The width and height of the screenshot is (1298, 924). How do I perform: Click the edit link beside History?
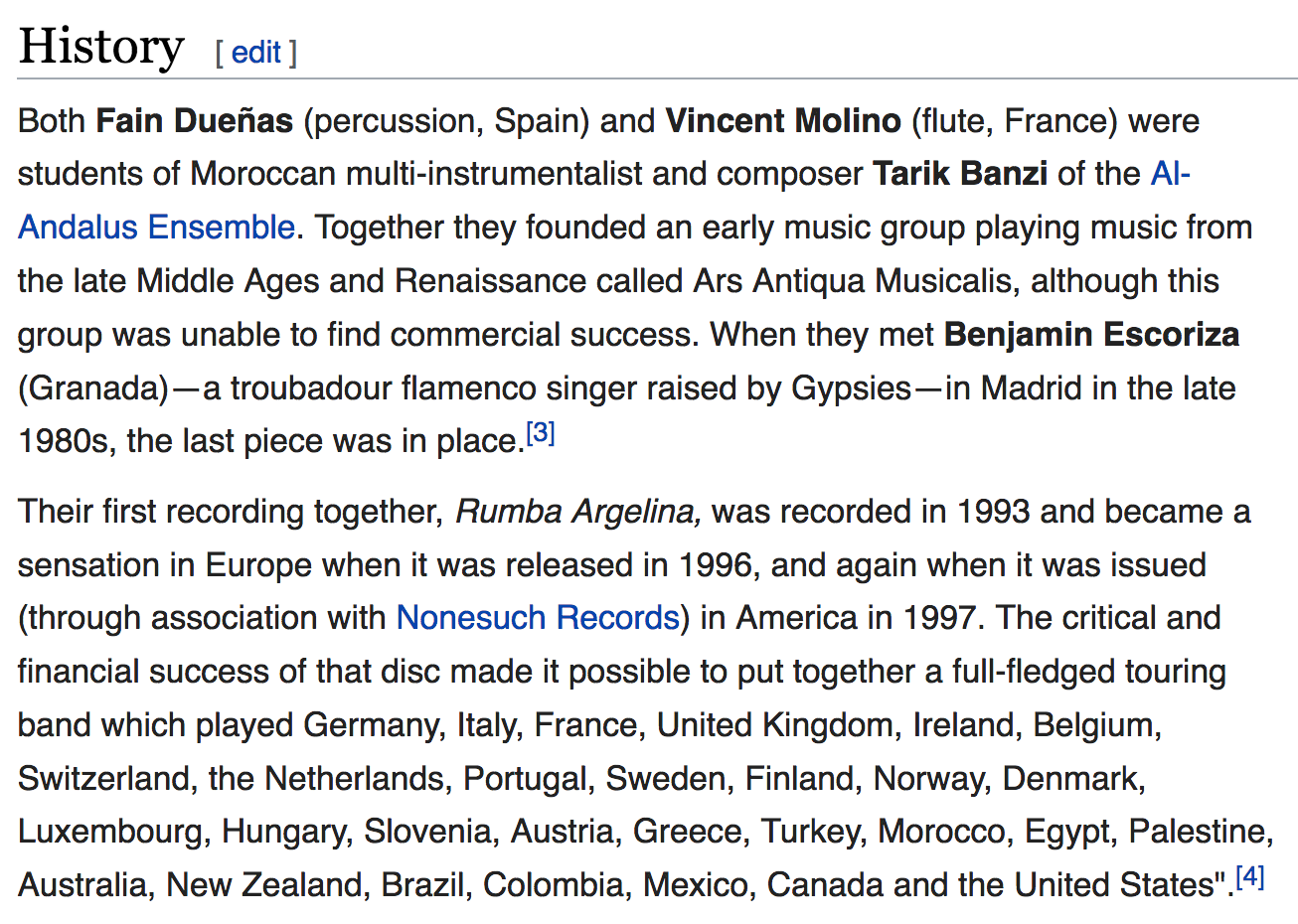tap(256, 52)
